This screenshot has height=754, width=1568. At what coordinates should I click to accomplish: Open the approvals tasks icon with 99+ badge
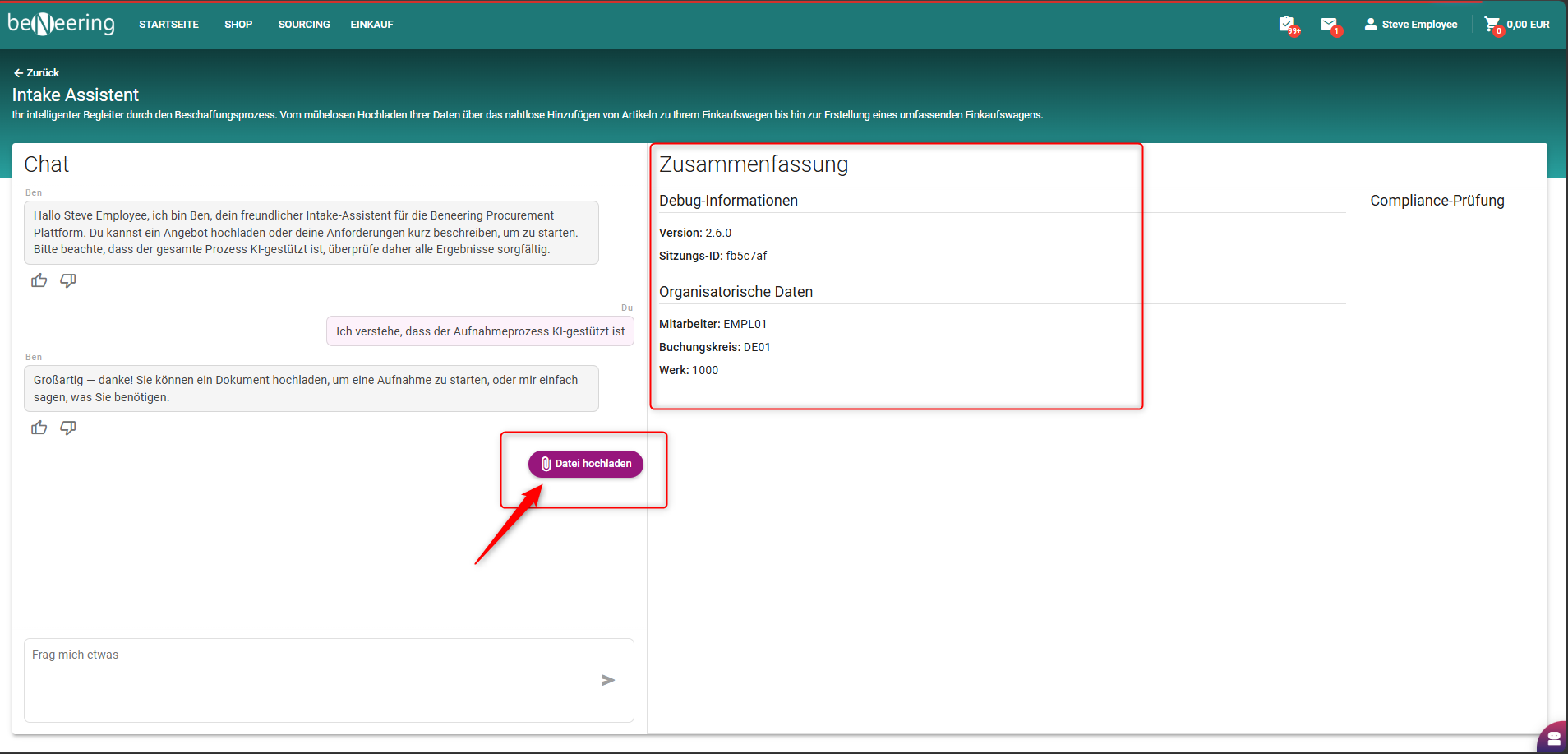[1288, 25]
